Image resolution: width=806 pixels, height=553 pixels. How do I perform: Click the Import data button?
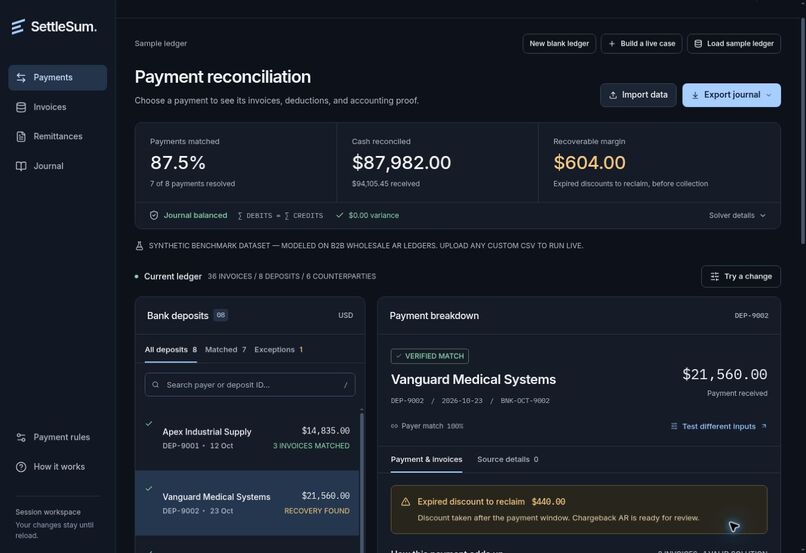coord(638,95)
